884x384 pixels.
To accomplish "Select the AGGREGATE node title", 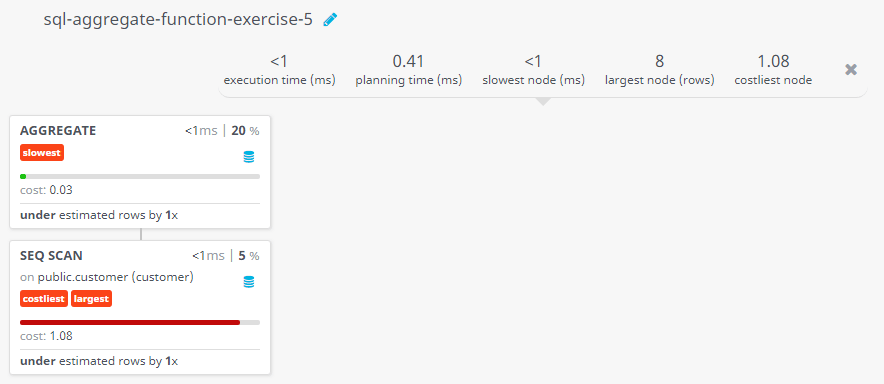I will [x=58, y=131].
